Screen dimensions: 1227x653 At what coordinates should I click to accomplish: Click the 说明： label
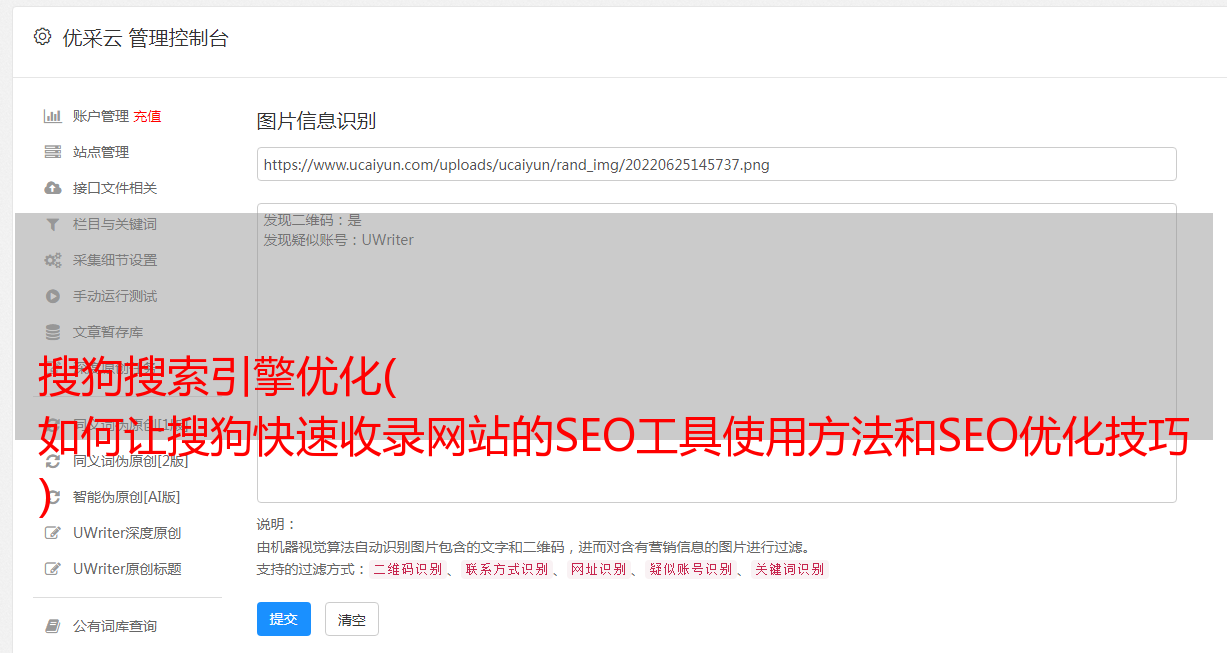coord(277,524)
